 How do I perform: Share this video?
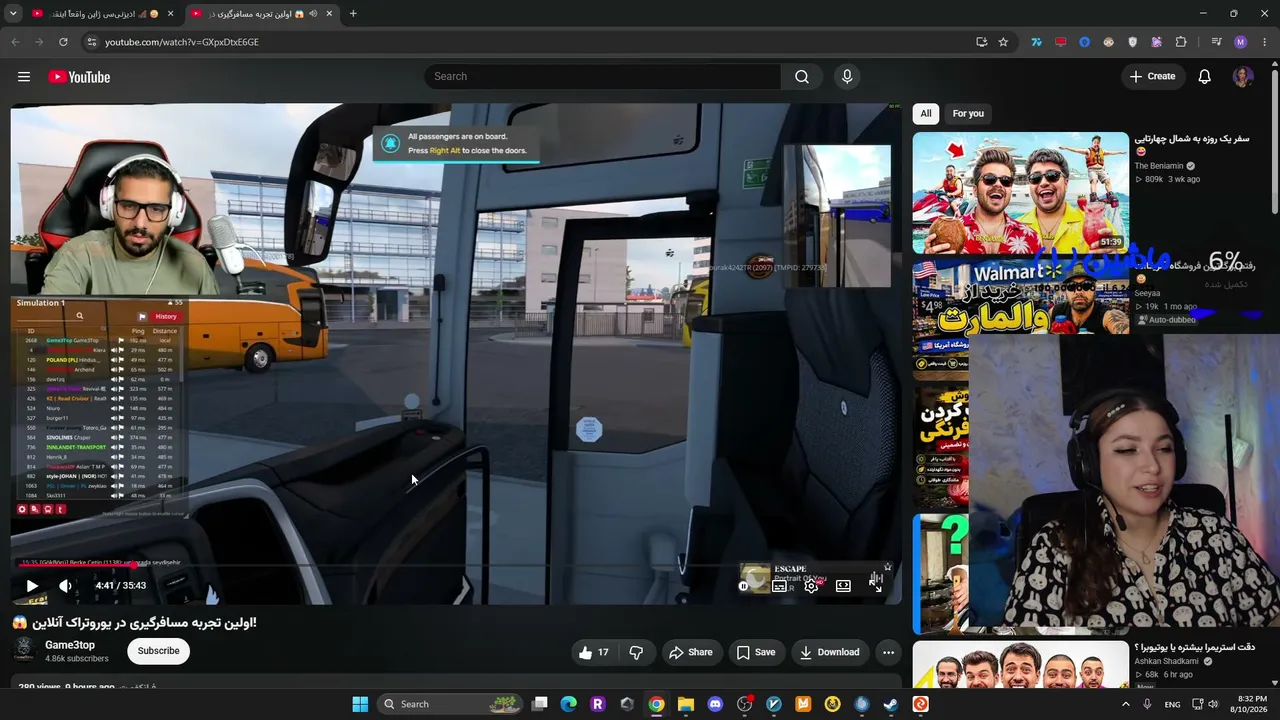[690, 652]
